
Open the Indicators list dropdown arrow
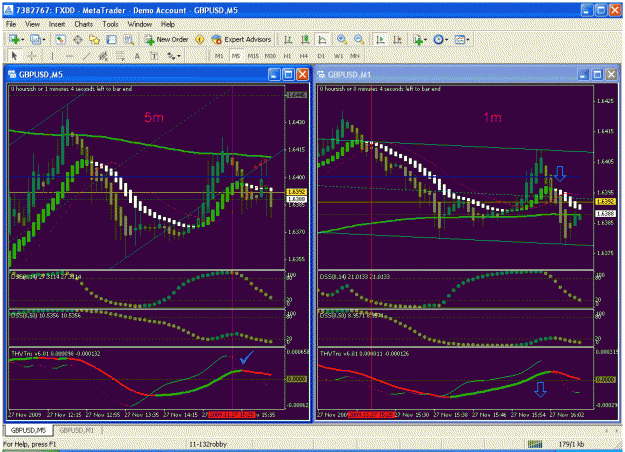click(x=425, y=39)
